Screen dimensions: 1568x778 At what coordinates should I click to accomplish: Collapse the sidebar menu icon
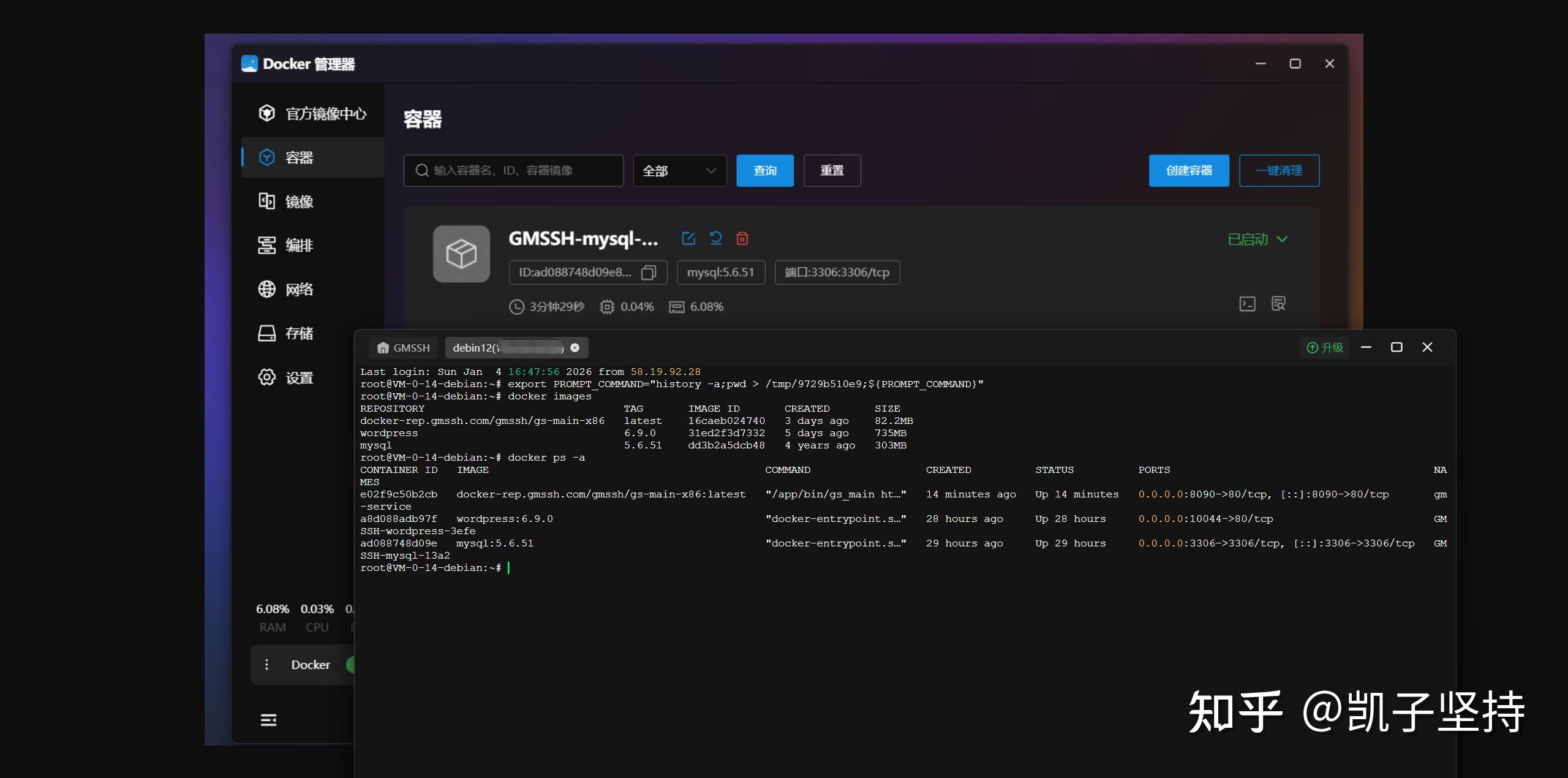pos(268,720)
